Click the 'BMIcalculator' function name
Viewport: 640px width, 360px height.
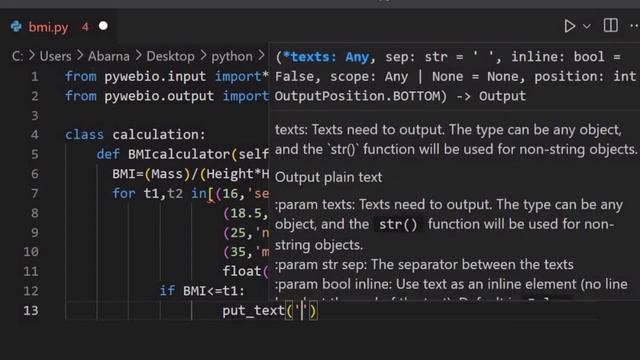[x=179, y=154]
